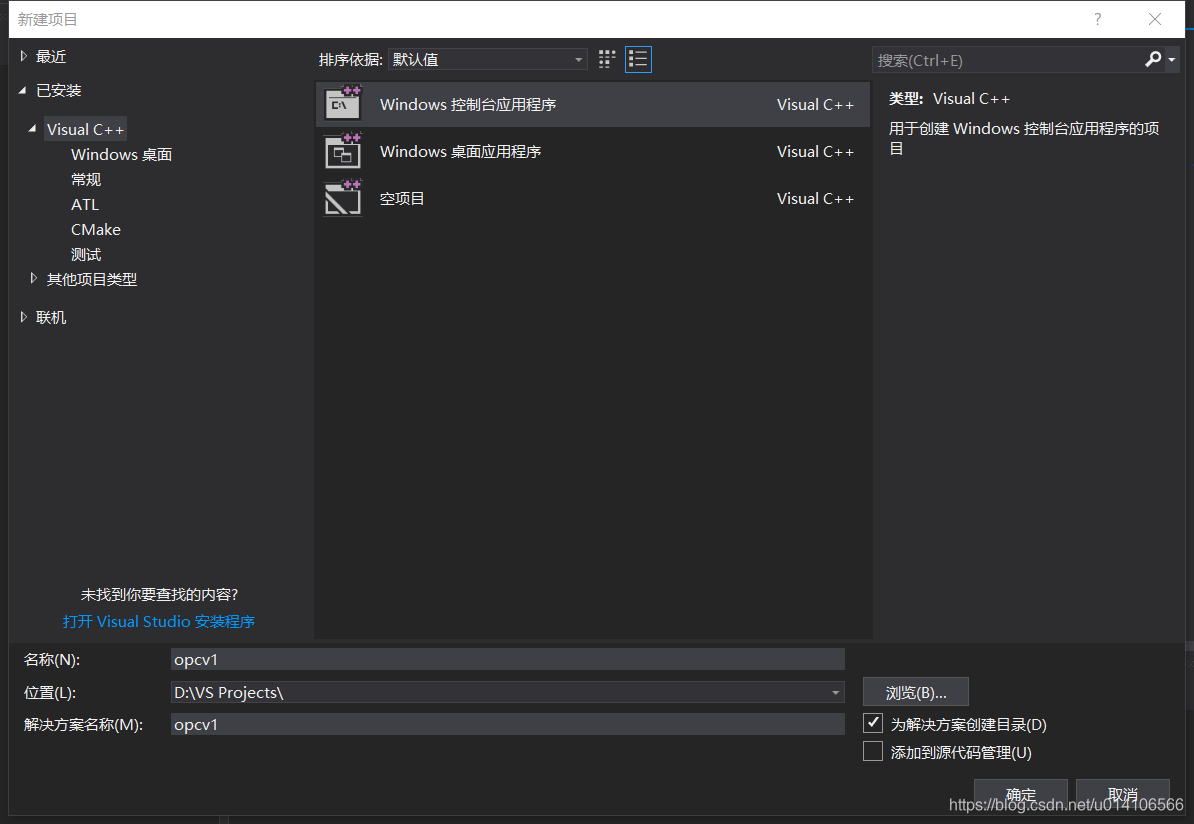Viewport: 1194px width, 824px height.
Task: Click the Windows desktop application template icon
Action: click(343, 152)
